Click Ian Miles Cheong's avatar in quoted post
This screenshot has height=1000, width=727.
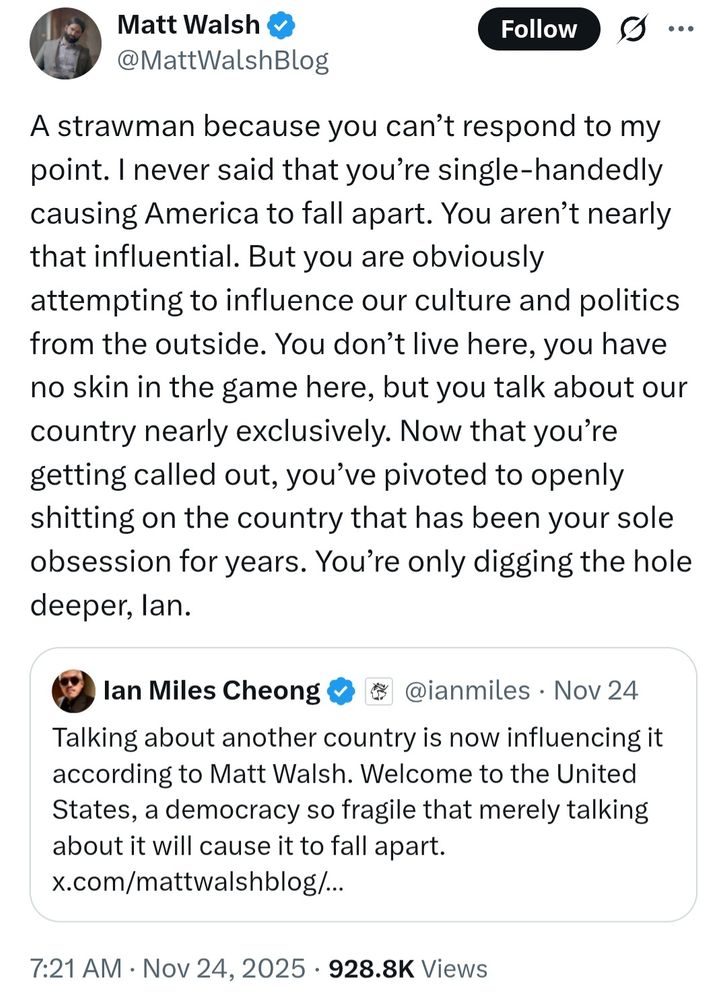click(71, 690)
